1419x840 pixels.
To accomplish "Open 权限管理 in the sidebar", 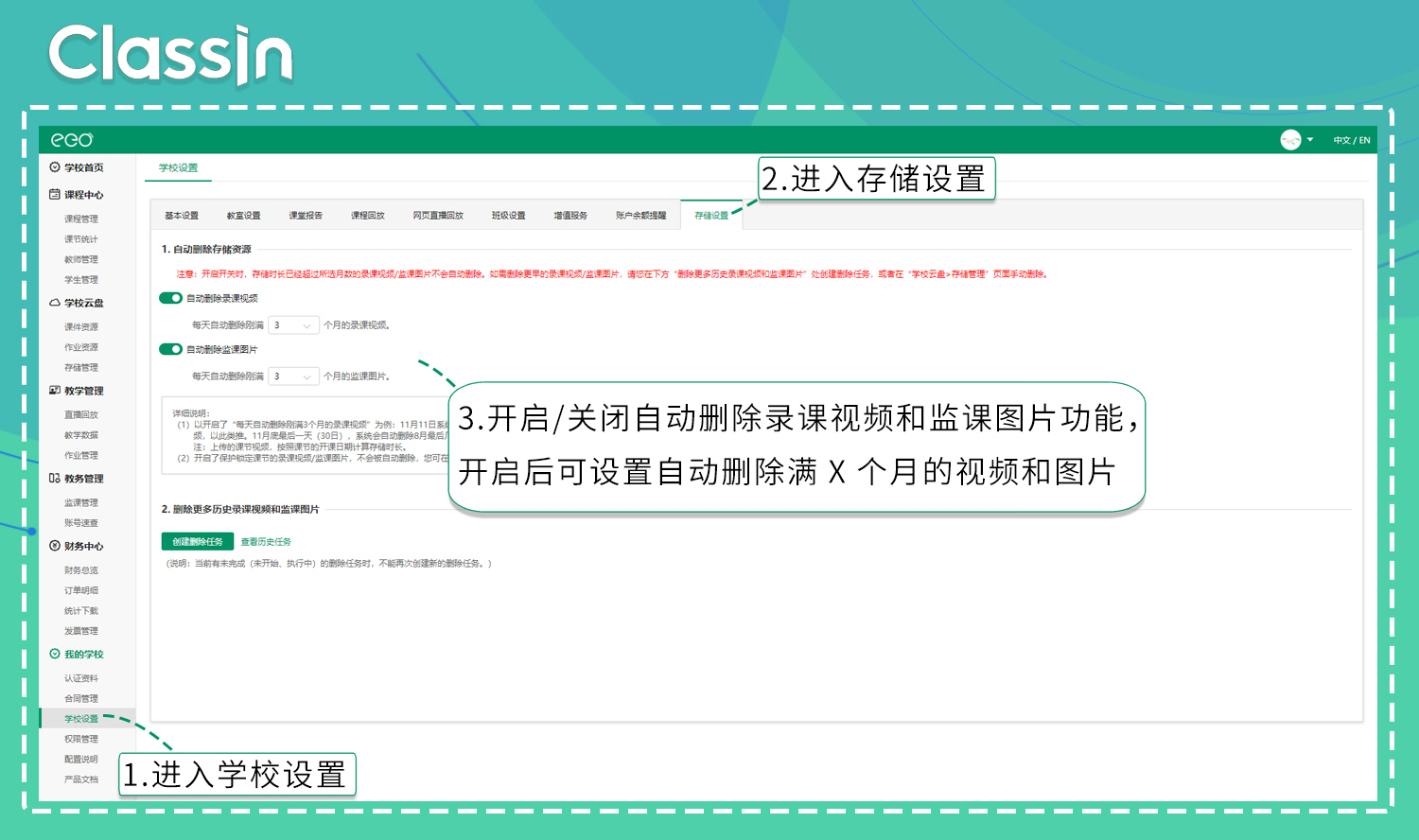I will [81, 739].
